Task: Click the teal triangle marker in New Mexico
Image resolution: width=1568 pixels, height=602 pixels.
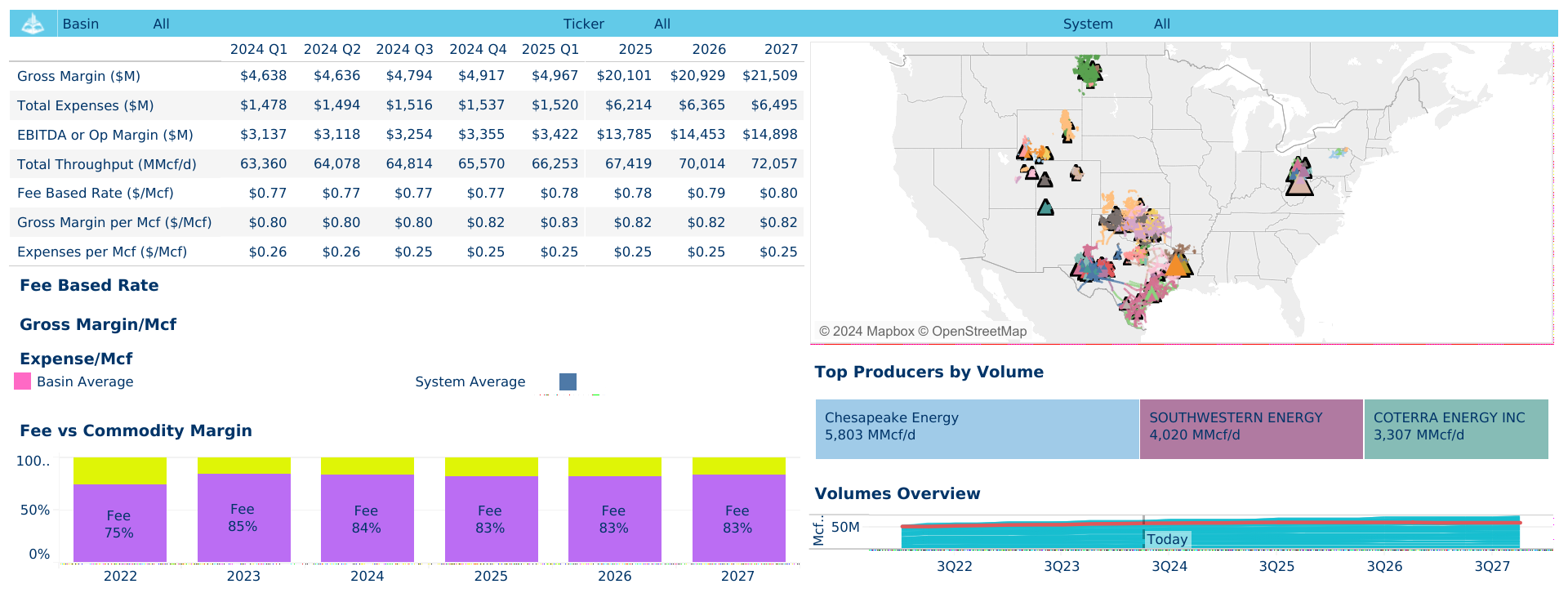Action: [1045, 207]
